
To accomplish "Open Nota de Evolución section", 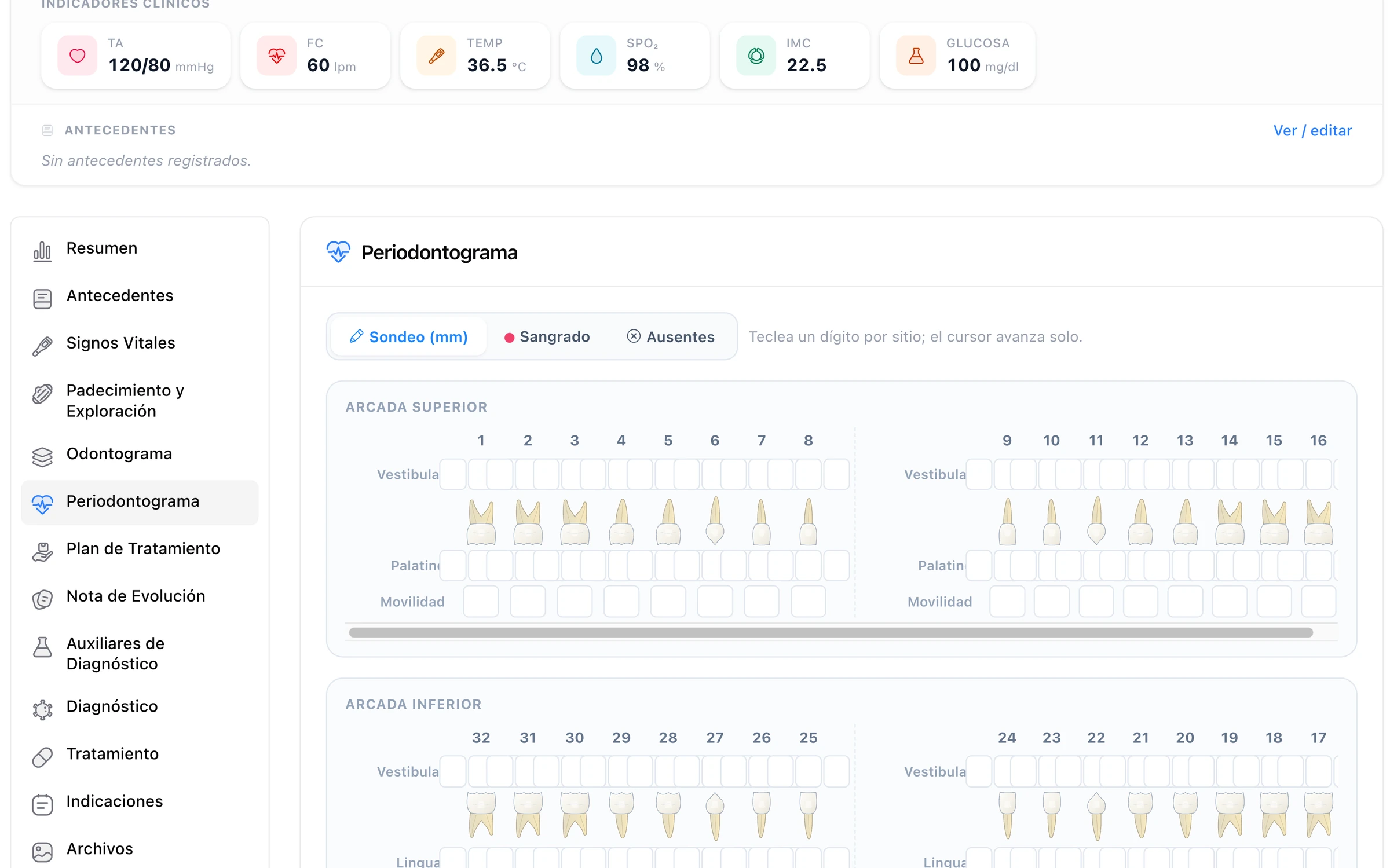I will [x=140, y=597].
